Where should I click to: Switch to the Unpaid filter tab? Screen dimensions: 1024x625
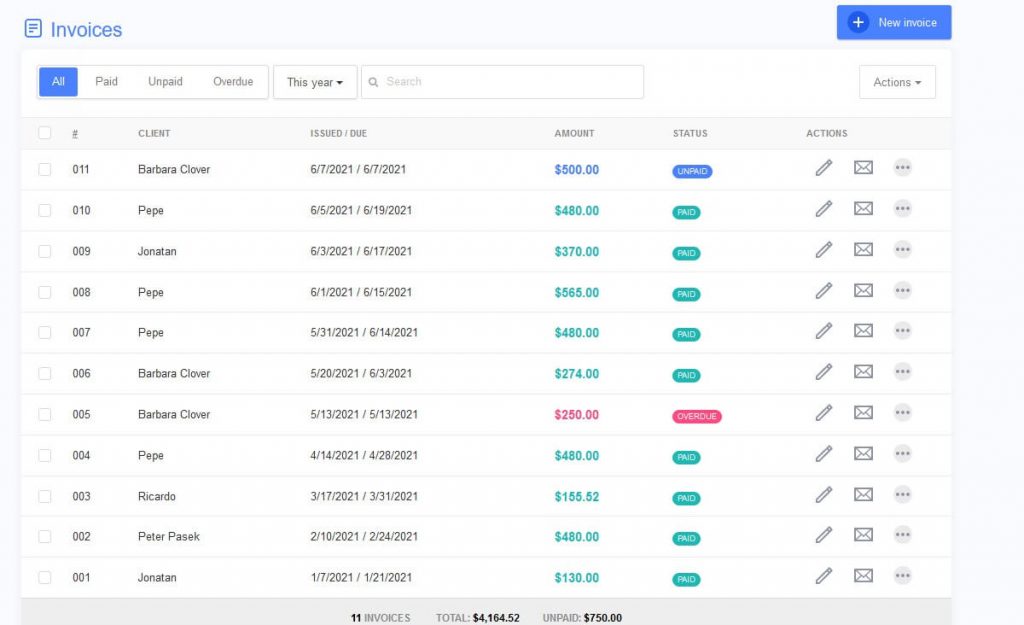pos(164,81)
